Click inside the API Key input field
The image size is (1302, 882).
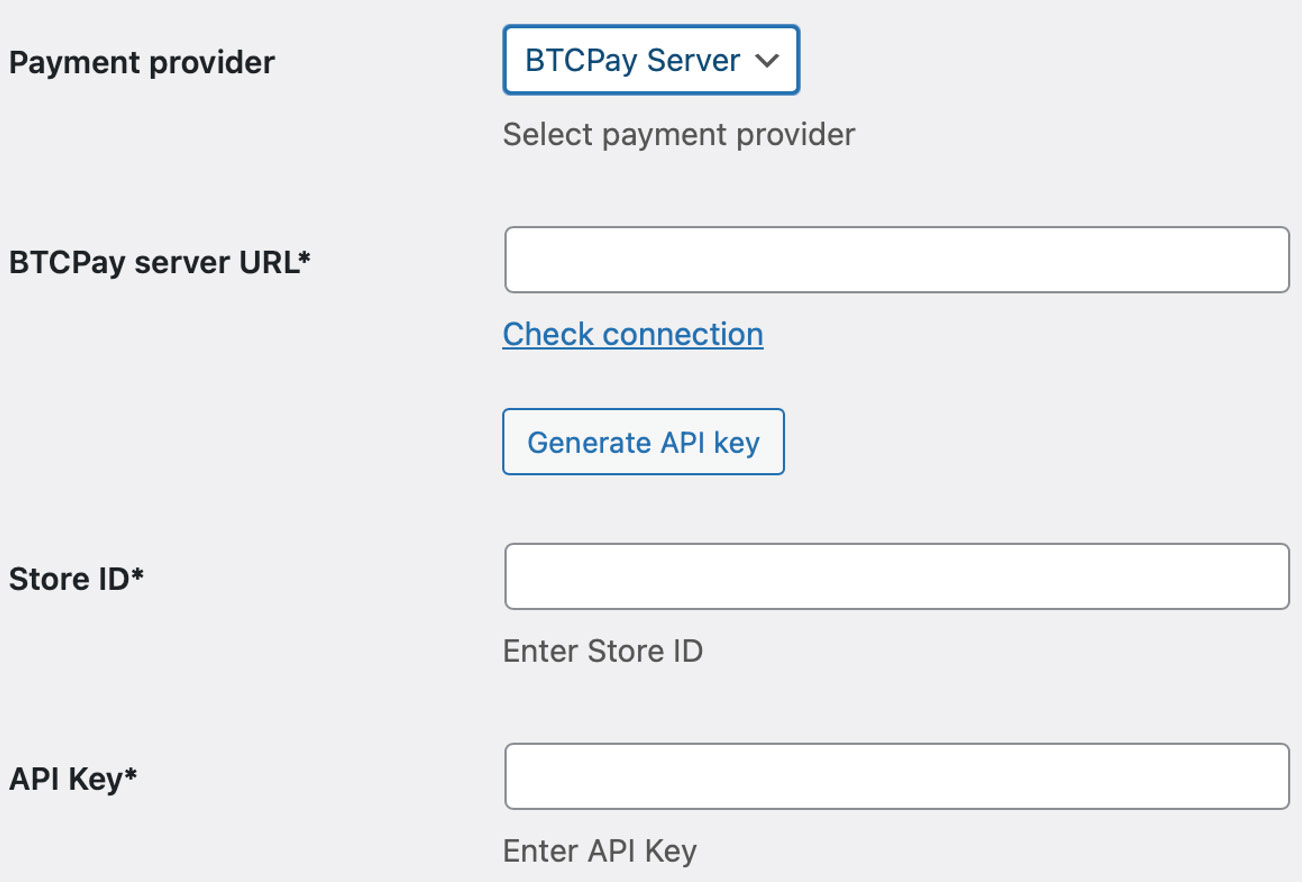(x=895, y=776)
